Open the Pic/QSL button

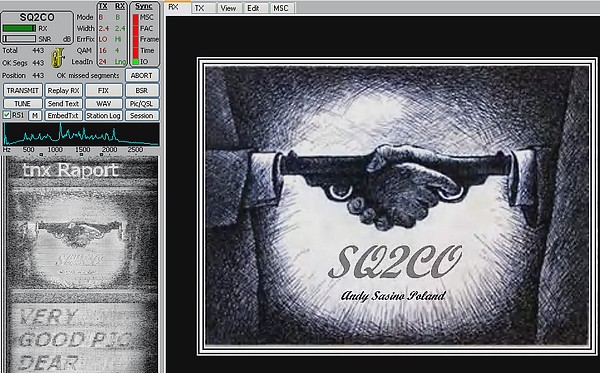[x=142, y=103]
